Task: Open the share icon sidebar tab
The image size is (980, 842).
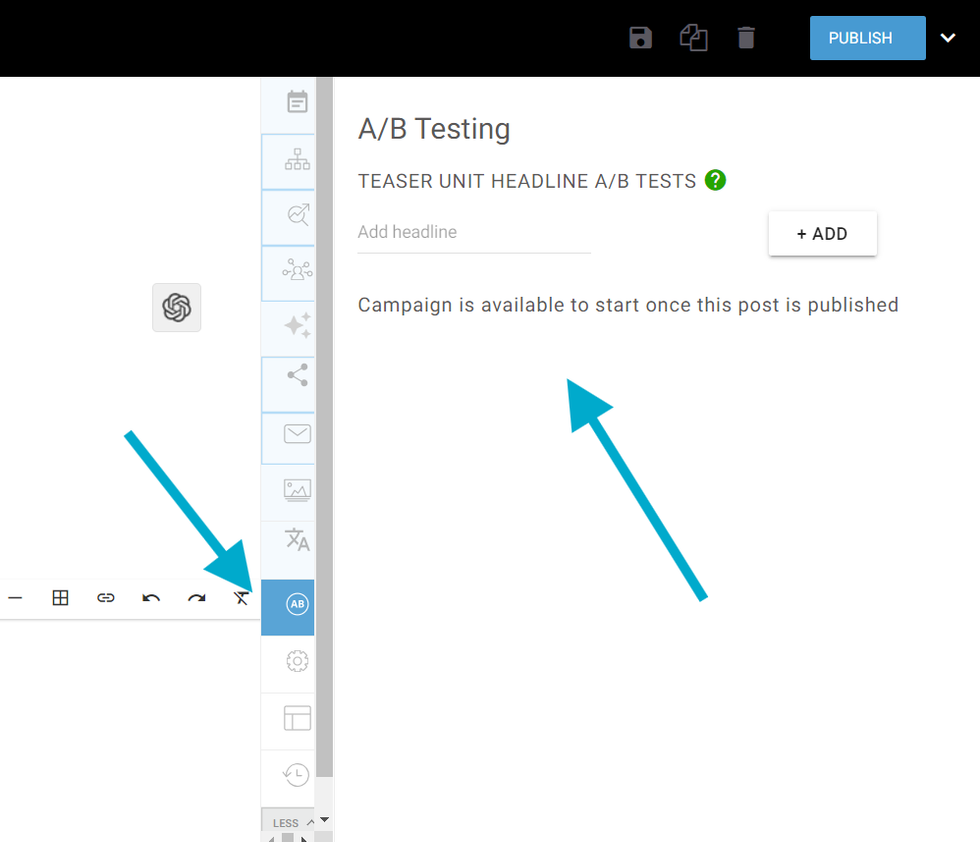Action: pyautogui.click(x=297, y=375)
